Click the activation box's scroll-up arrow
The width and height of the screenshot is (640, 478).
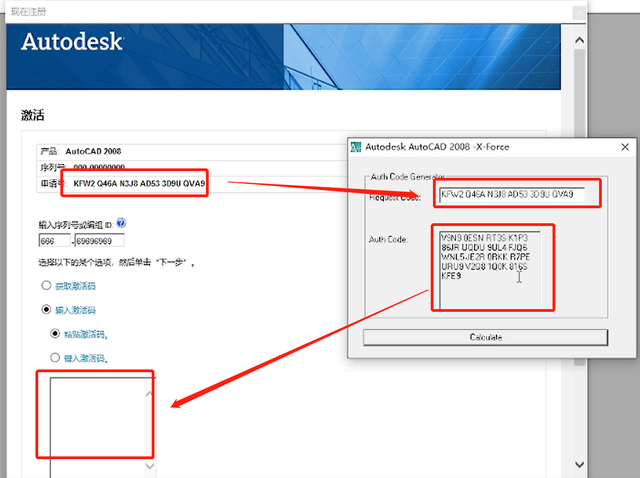point(149,394)
